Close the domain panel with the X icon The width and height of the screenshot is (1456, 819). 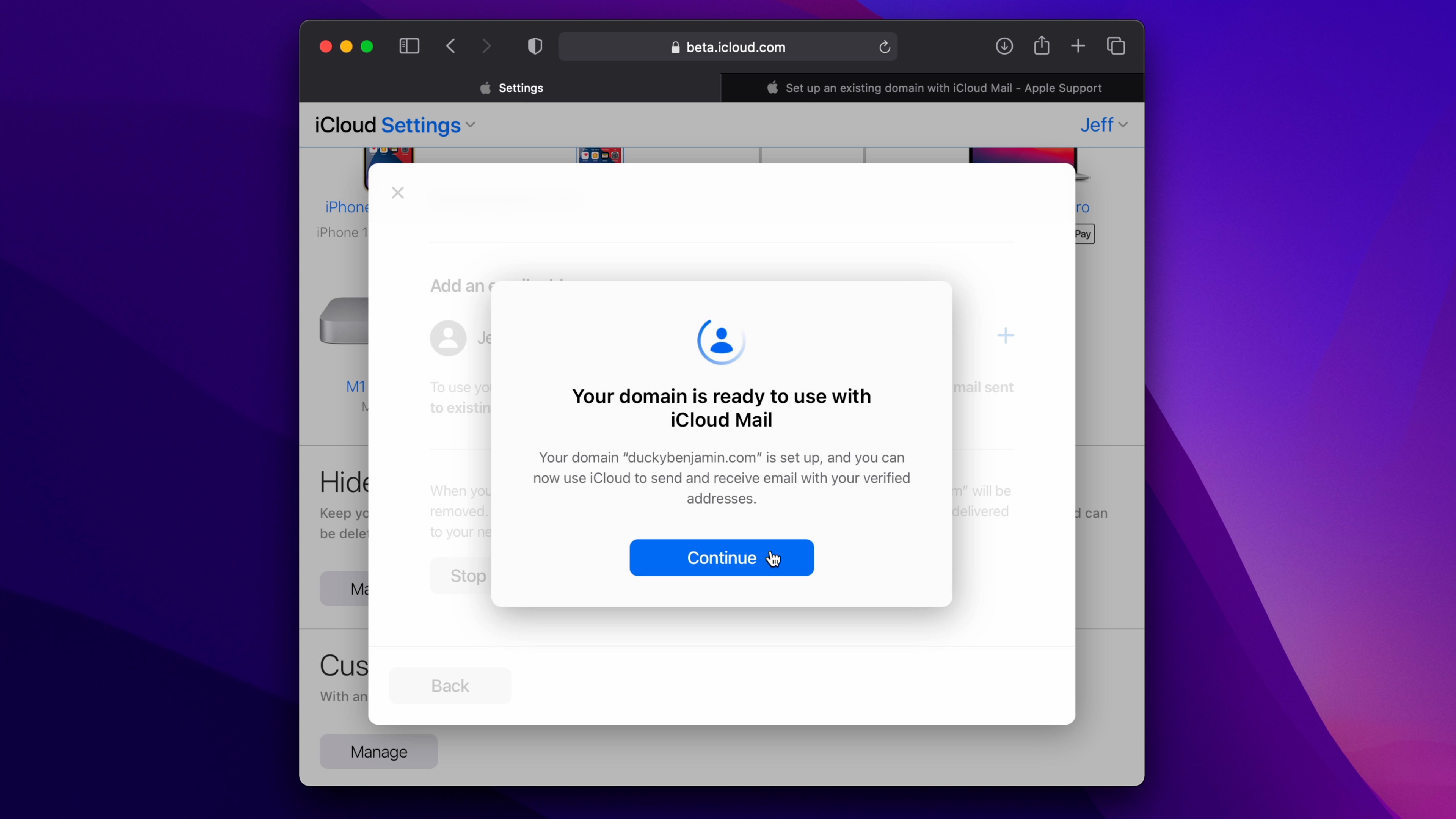pos(397,193)
